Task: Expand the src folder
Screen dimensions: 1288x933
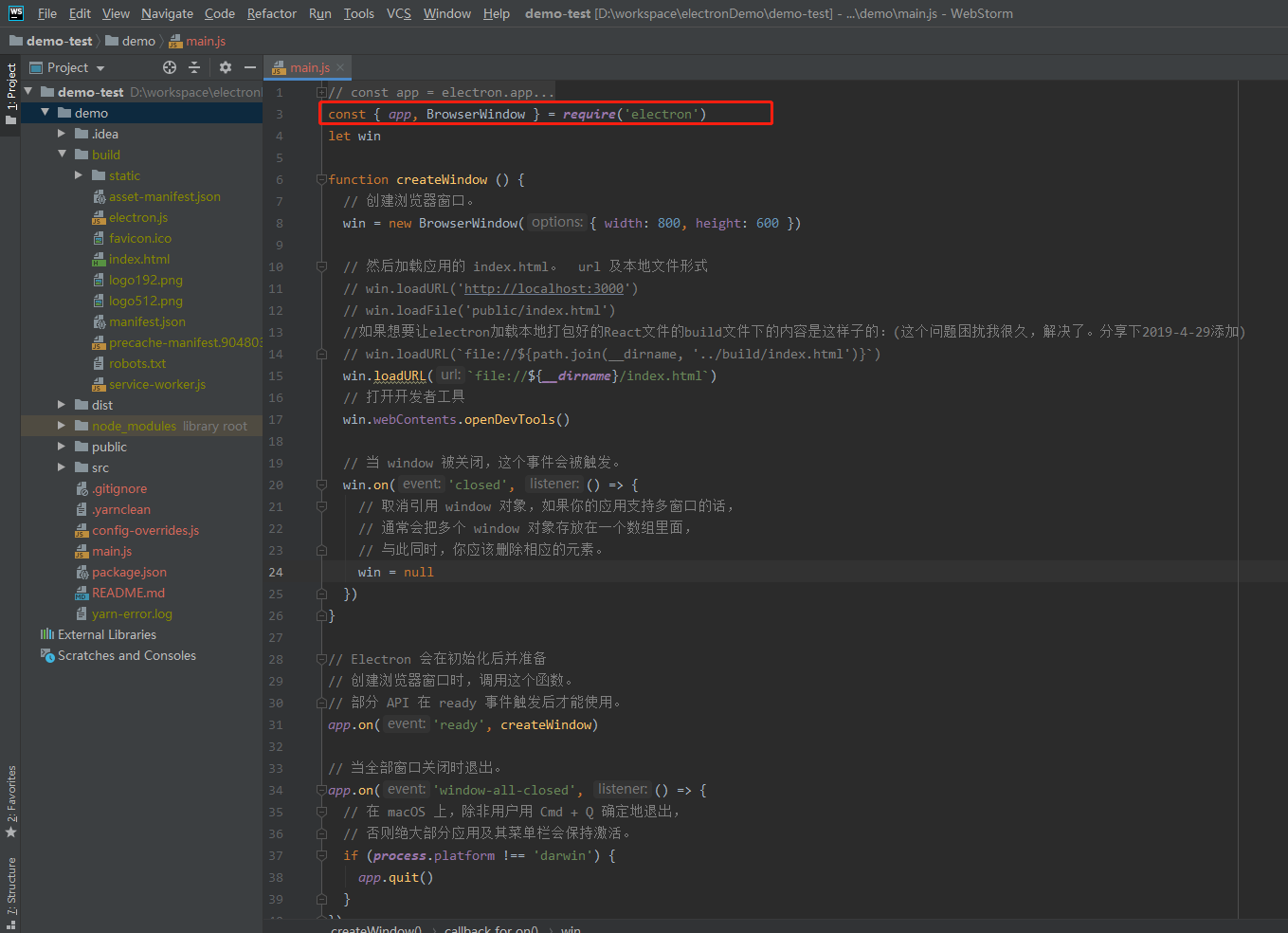Action: (63, 467)
